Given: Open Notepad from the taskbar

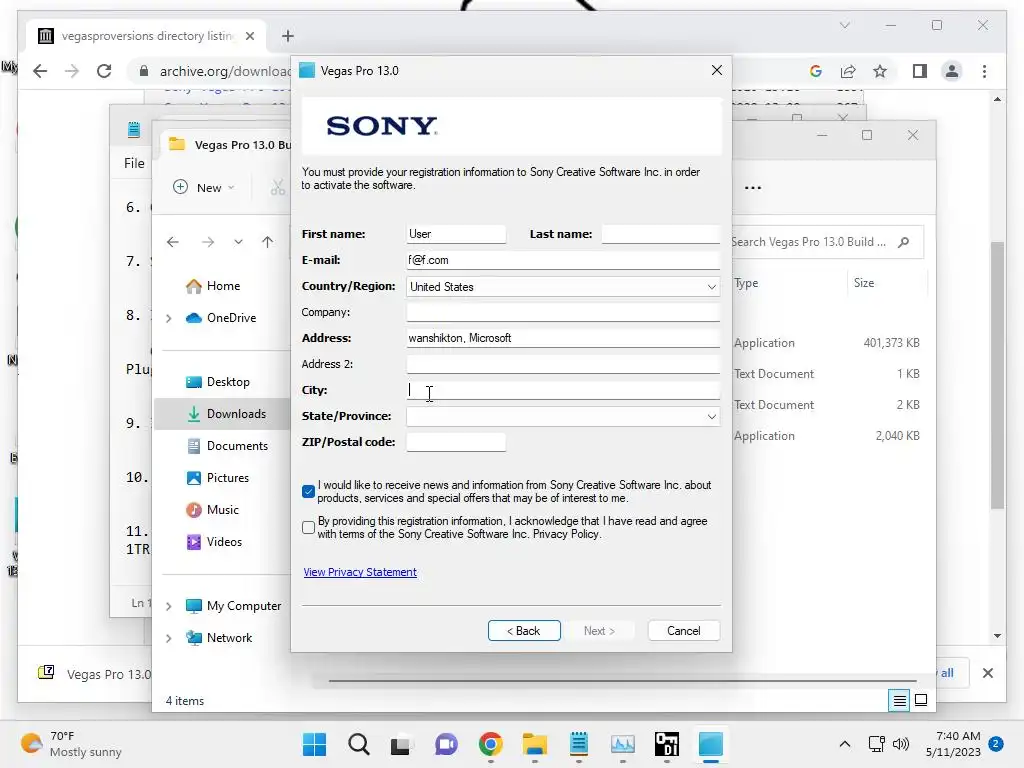Looking at the screenshot, I should pos(579,744).
